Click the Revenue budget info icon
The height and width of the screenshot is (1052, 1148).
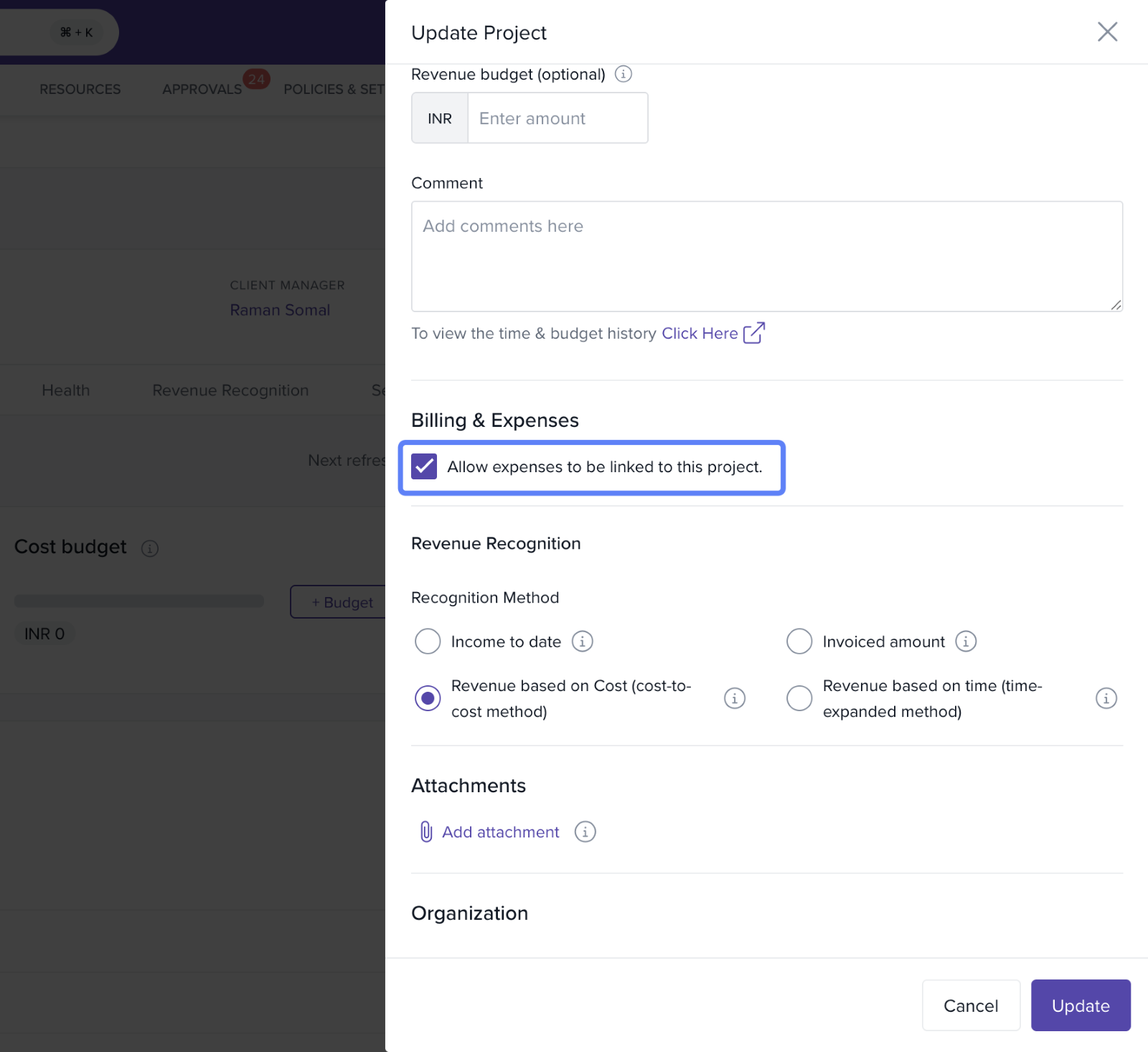(x=624, y=74)
